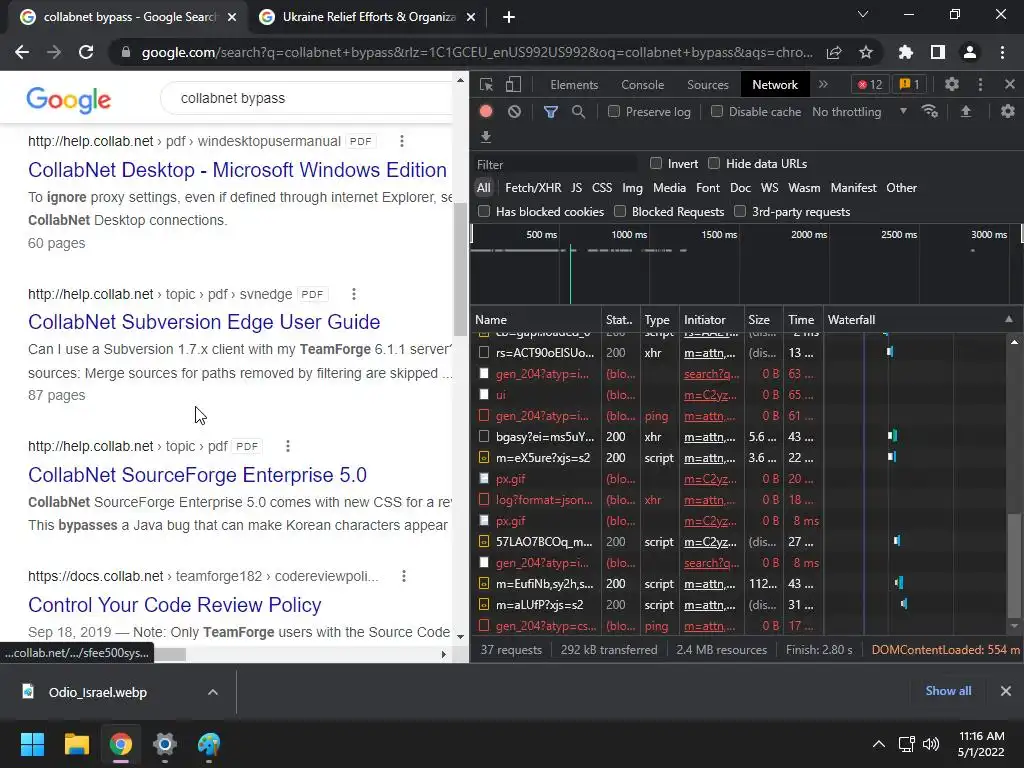Check Blocked Requests filter
Viewport: 1024px width, 768px height.
point(620,212)
